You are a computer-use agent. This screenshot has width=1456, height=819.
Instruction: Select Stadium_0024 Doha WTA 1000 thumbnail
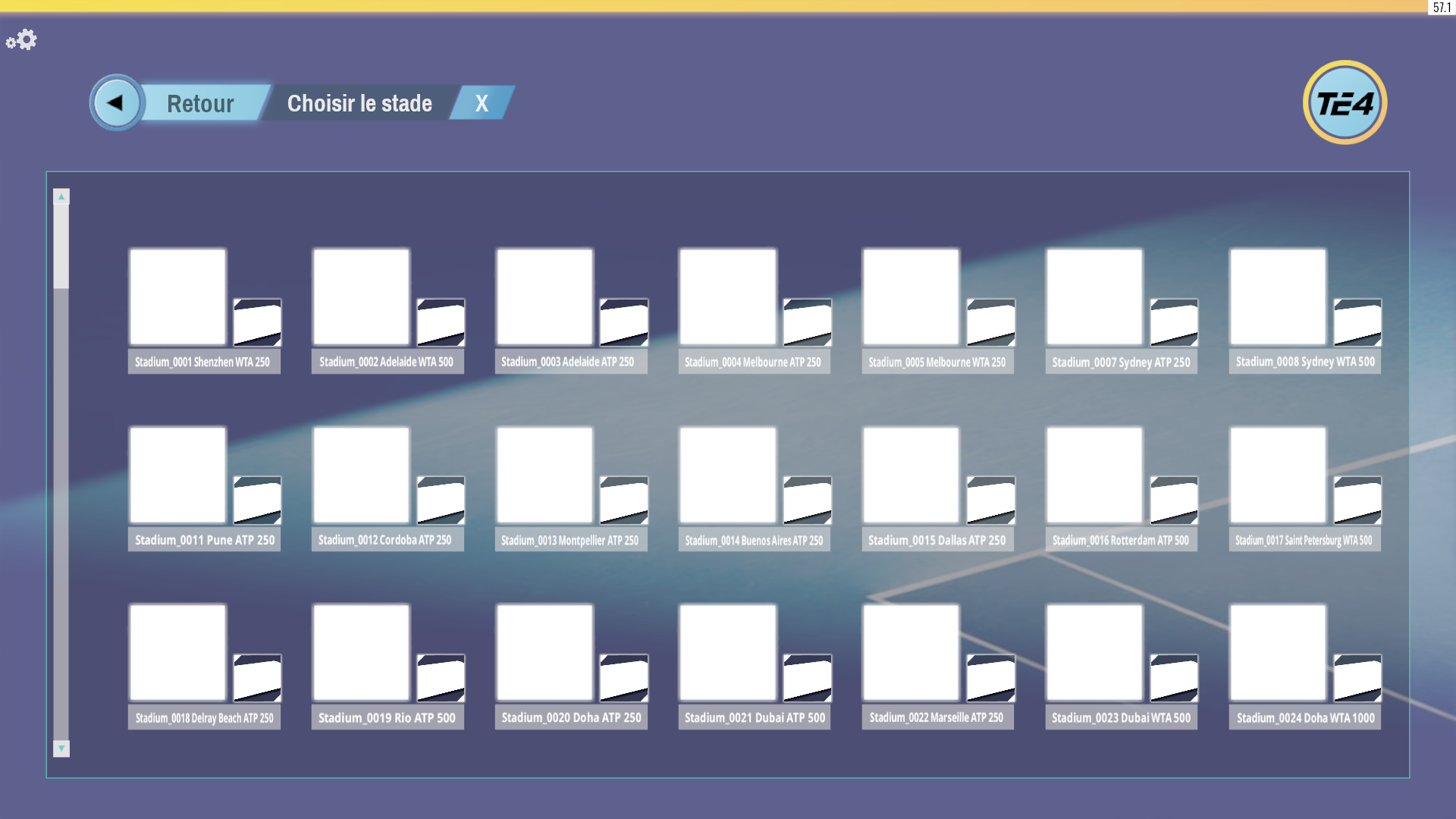click(x=1279, y=653)
